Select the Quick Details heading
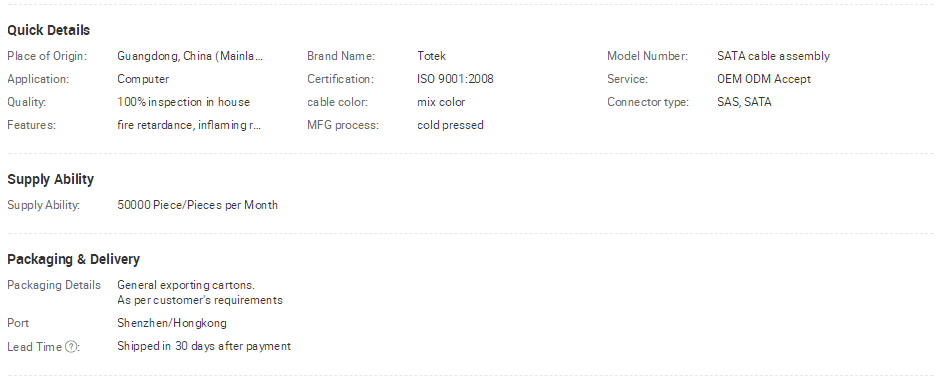The image size is (941, 385). [49, 31]
